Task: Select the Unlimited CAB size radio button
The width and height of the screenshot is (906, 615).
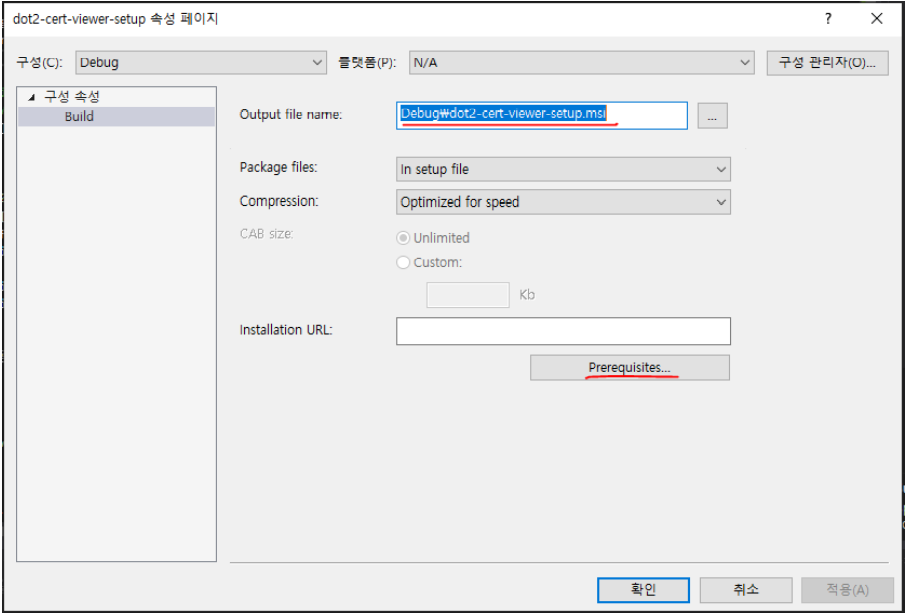Action: tap(403, 238)
